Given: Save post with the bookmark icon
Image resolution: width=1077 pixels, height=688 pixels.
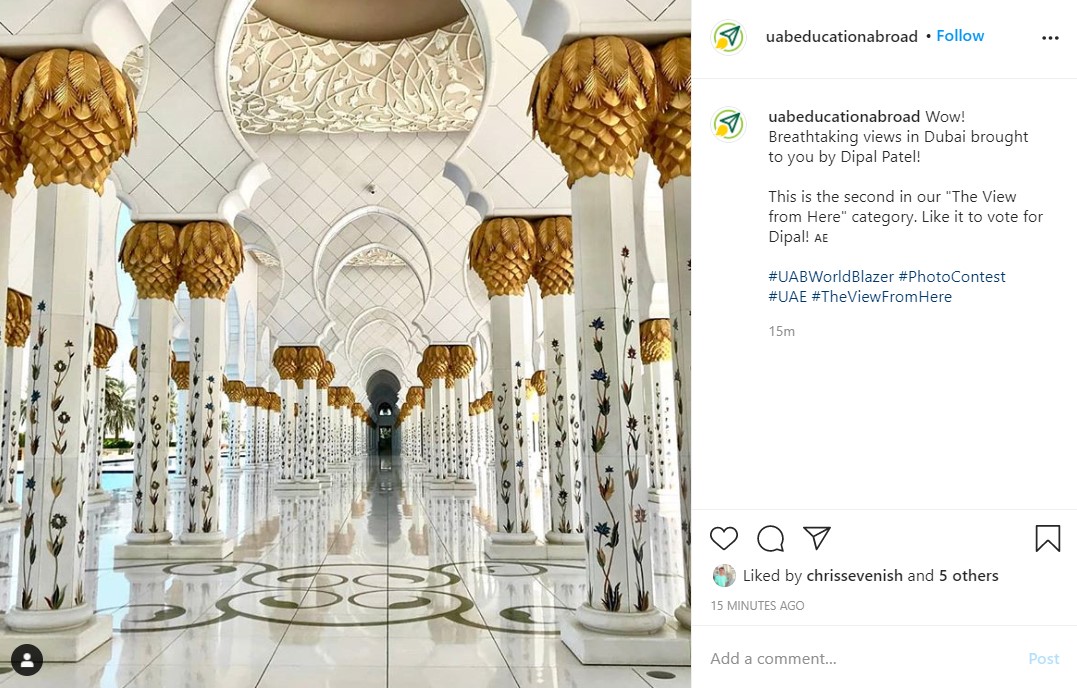Looking at the screenshot, I should [x=1047, y=539].
